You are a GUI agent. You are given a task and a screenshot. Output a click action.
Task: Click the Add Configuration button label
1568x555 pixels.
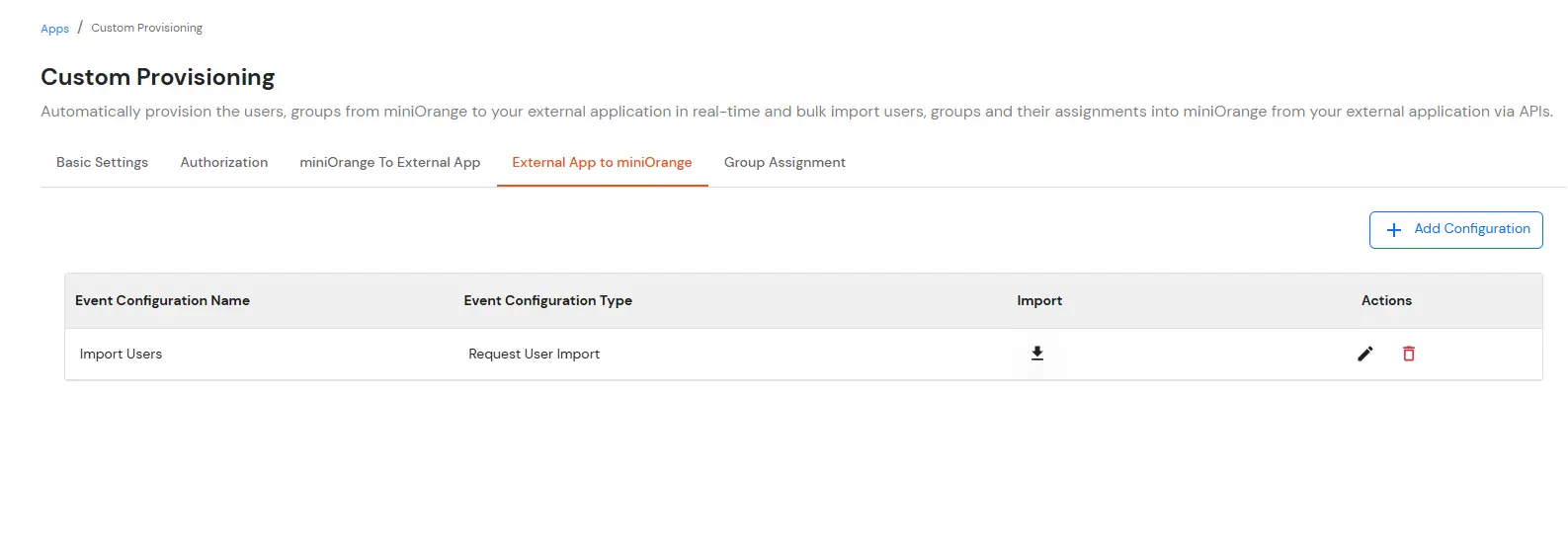pos(1472,228)
